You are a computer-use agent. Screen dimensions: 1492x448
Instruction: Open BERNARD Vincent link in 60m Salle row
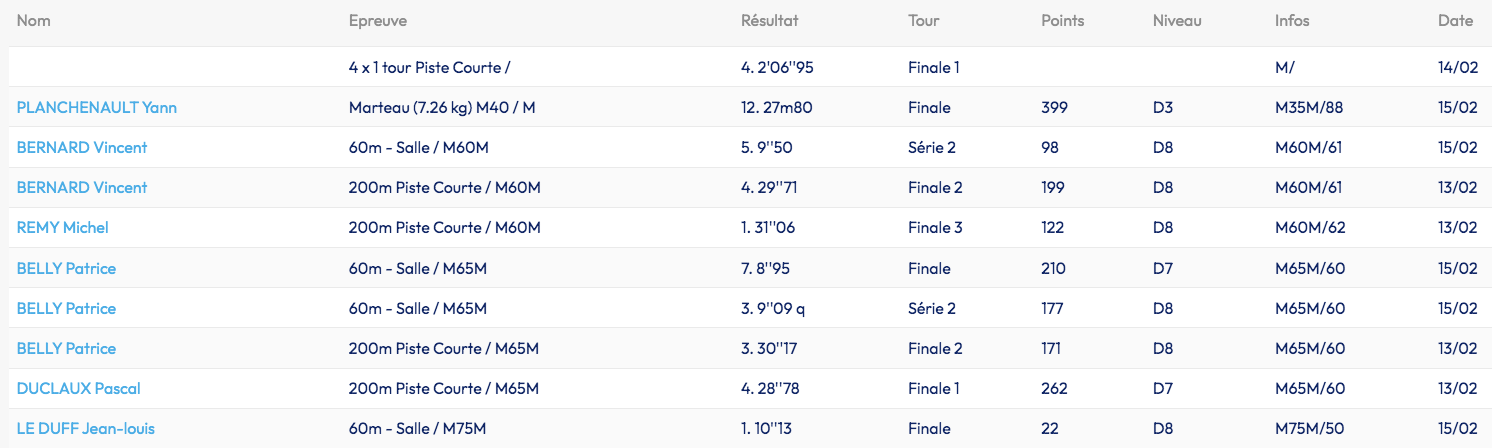coord(82,148)
